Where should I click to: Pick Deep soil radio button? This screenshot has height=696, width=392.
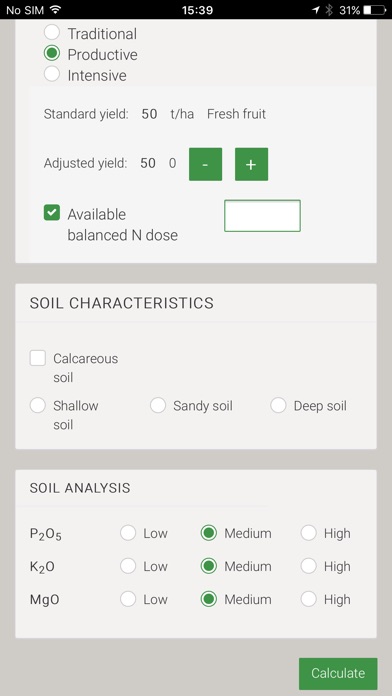click(x=278, y=405)
